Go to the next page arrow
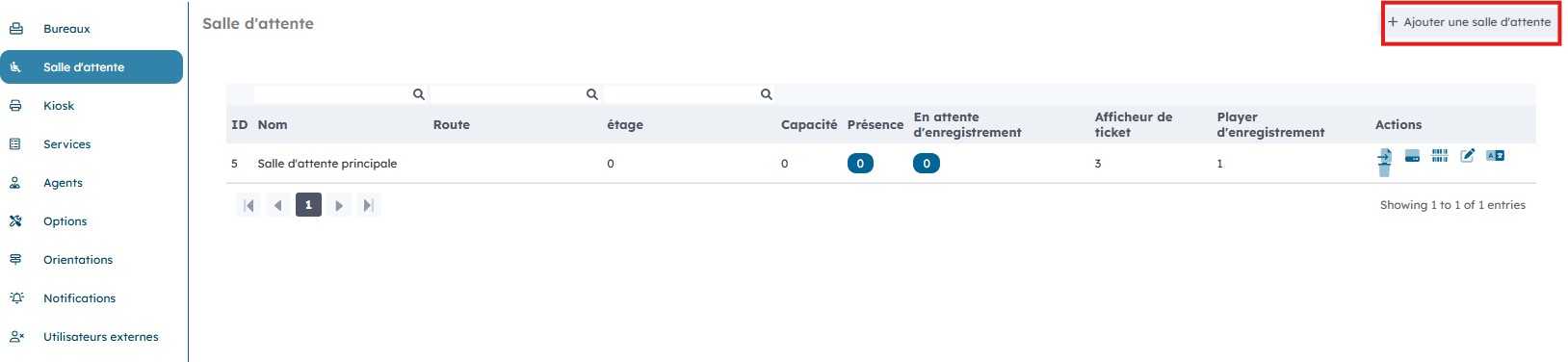This screenshot has height=362, width=1568. (338, 205)
